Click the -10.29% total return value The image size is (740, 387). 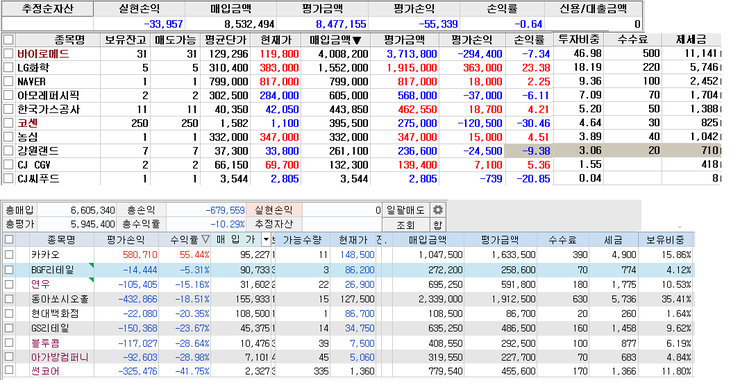point(227,224)
